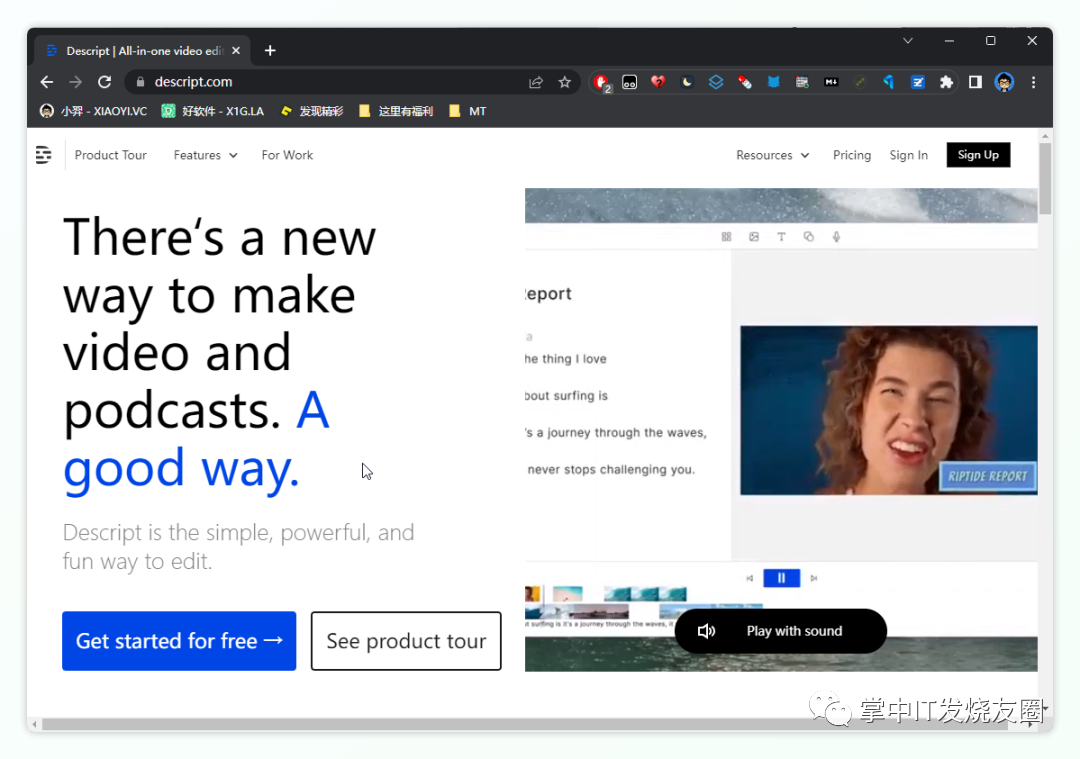This screenshot has width=1080, height=759.
Task: Click the Descript logo icon
Action: coord(43,155)
